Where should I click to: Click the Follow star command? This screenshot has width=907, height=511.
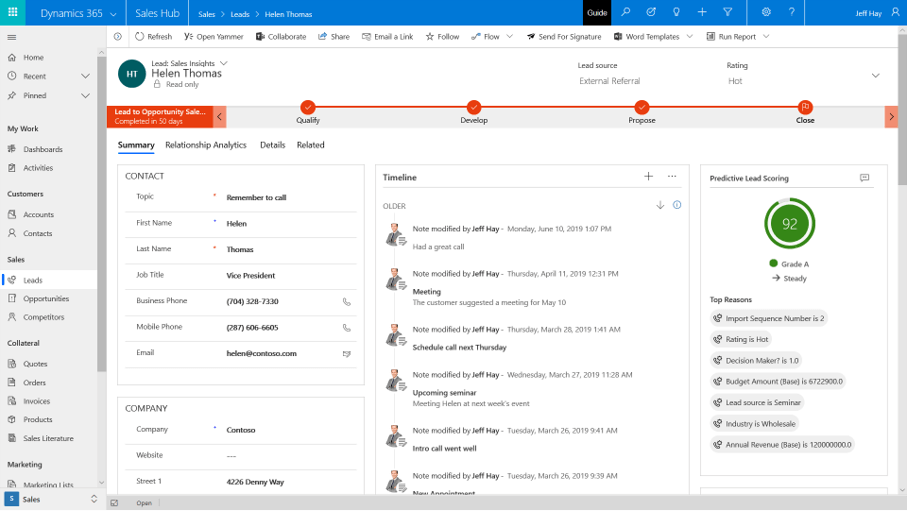pos(443,36)
